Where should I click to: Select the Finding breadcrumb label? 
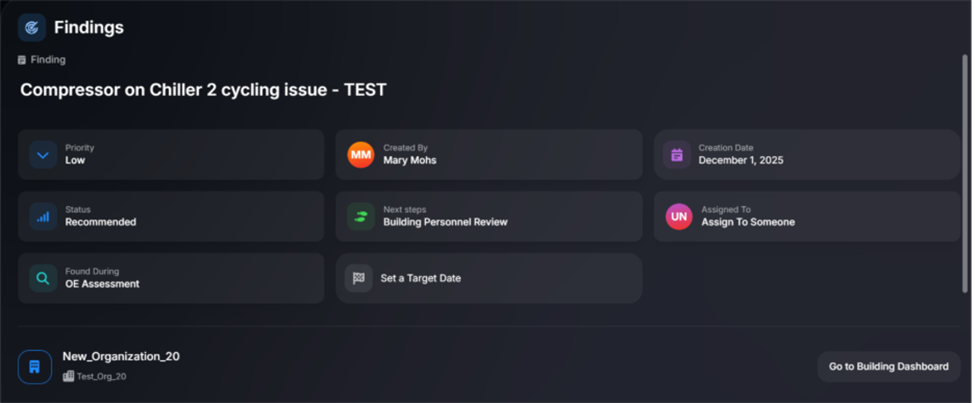pyautogui.click(x=48, y=60)
